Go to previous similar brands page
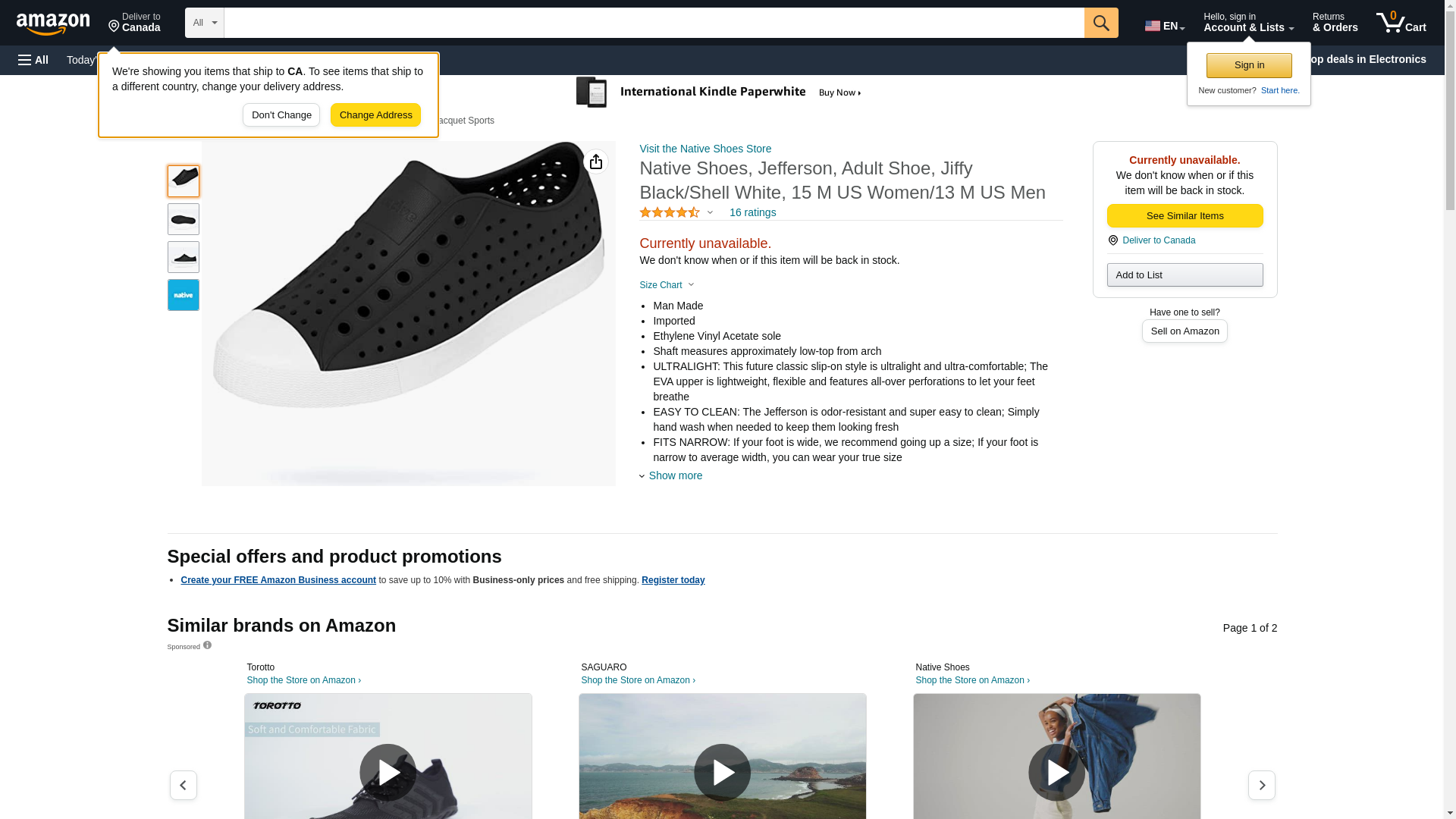Image resolution: width=1456 pixels, height=819 pixels. click(183, 785)
